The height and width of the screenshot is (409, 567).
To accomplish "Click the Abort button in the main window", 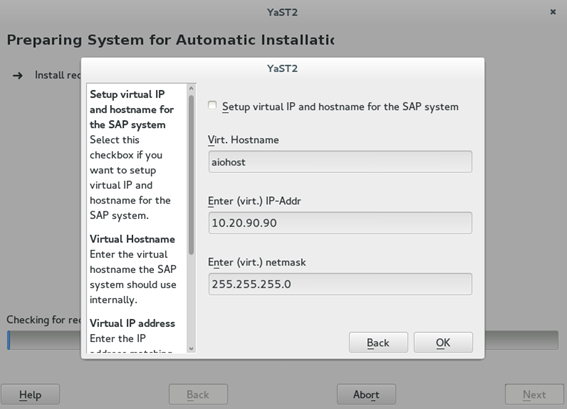I will coord(366,395).
